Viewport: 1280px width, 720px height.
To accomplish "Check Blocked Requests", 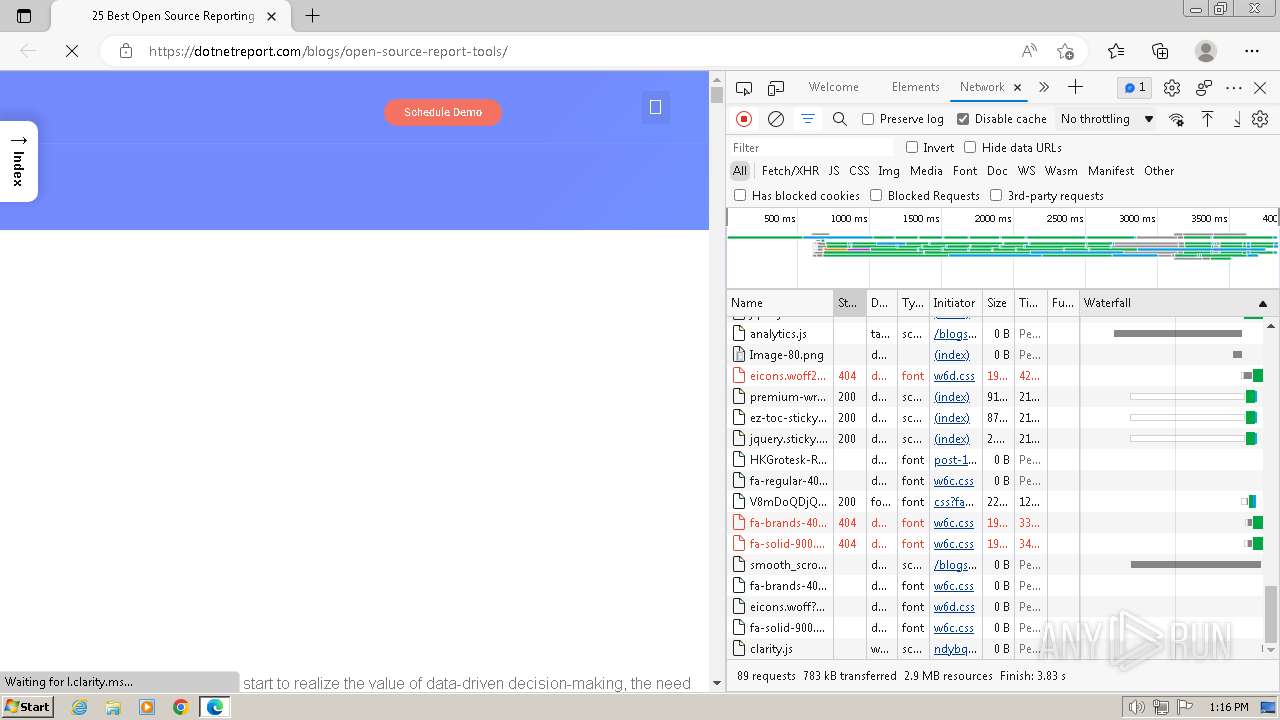I will coord(876,196).
